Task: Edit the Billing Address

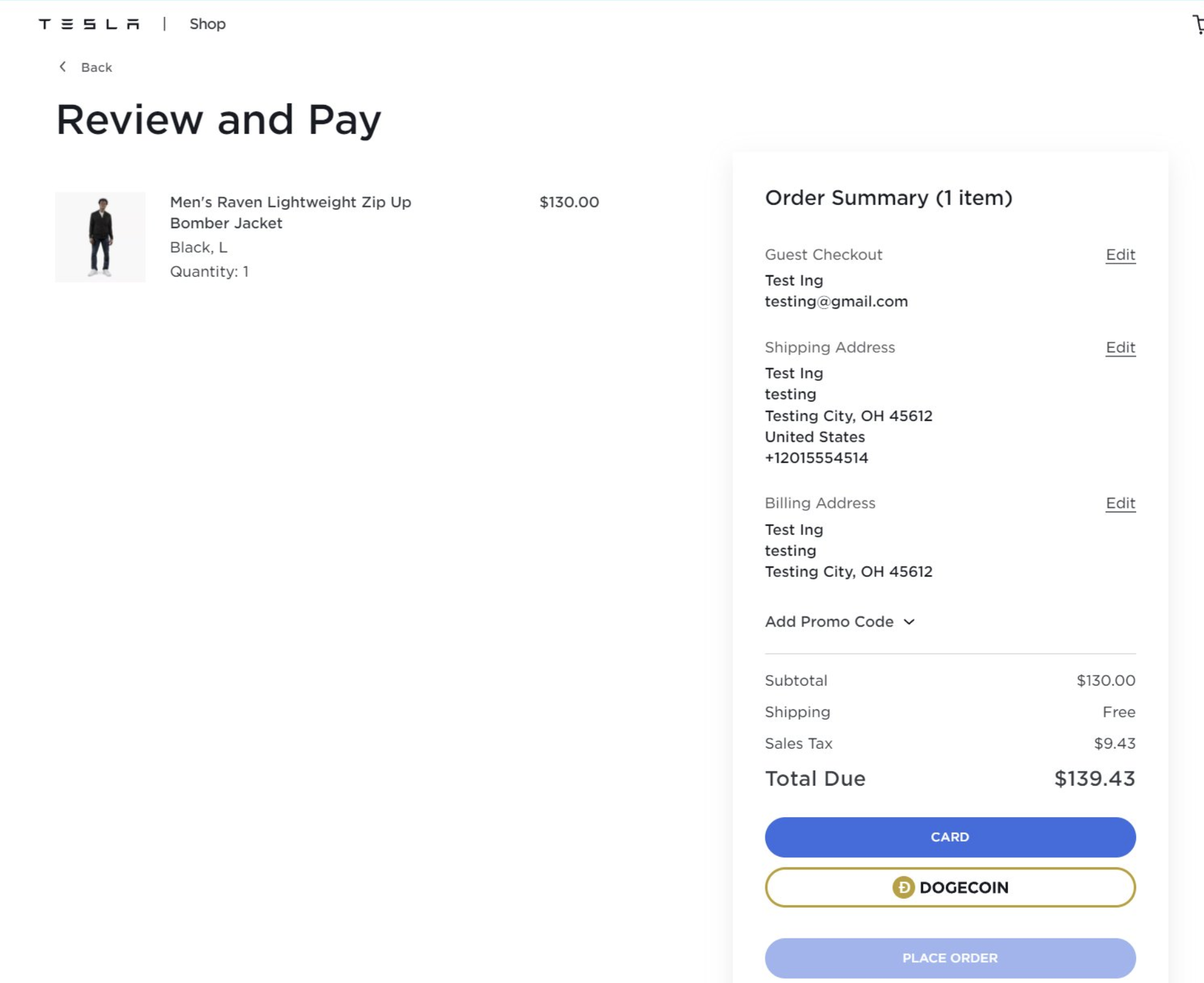Action: [x=1120, y=503]
